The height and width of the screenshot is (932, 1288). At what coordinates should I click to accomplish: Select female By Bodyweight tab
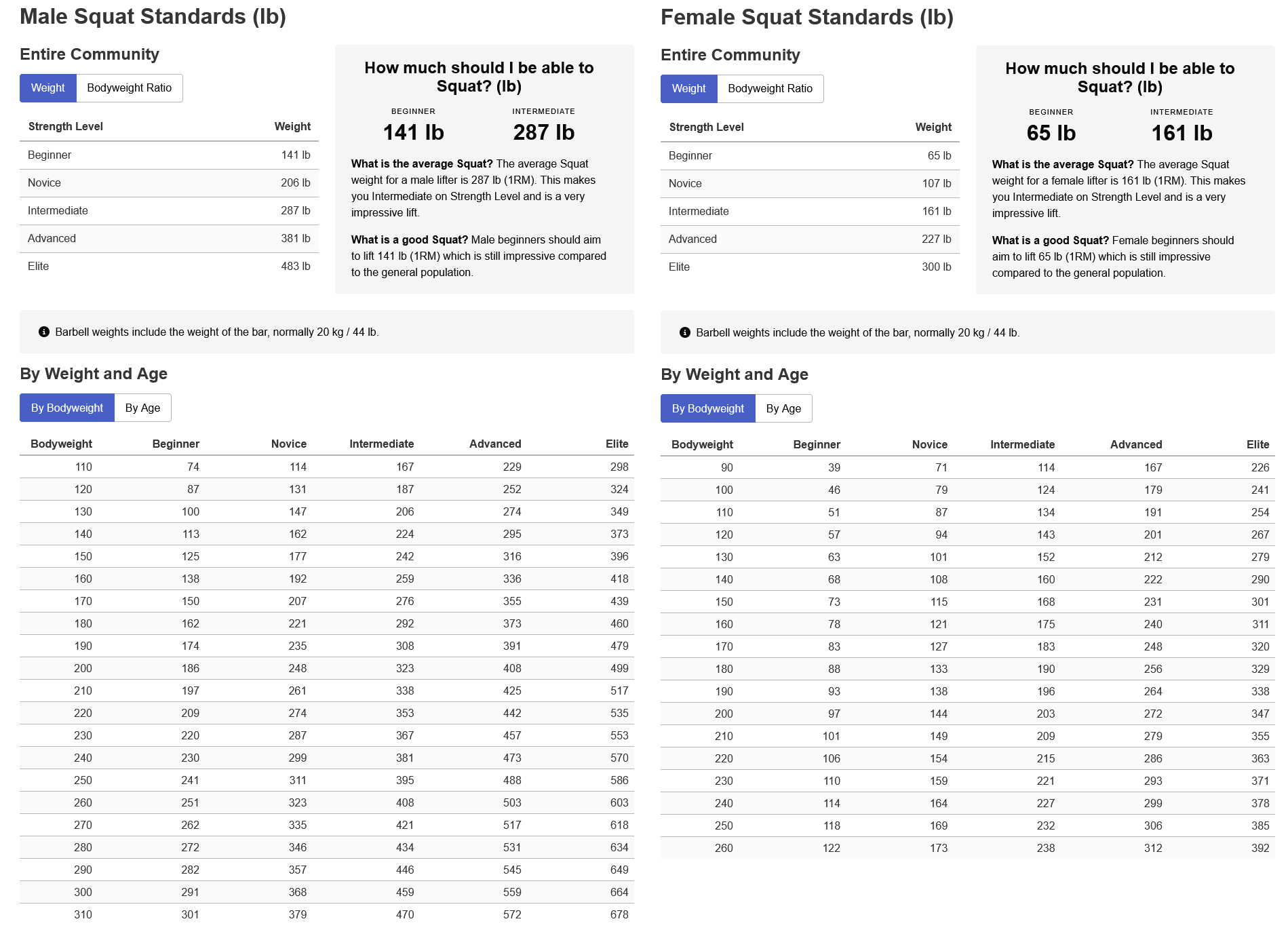[708, 408]
